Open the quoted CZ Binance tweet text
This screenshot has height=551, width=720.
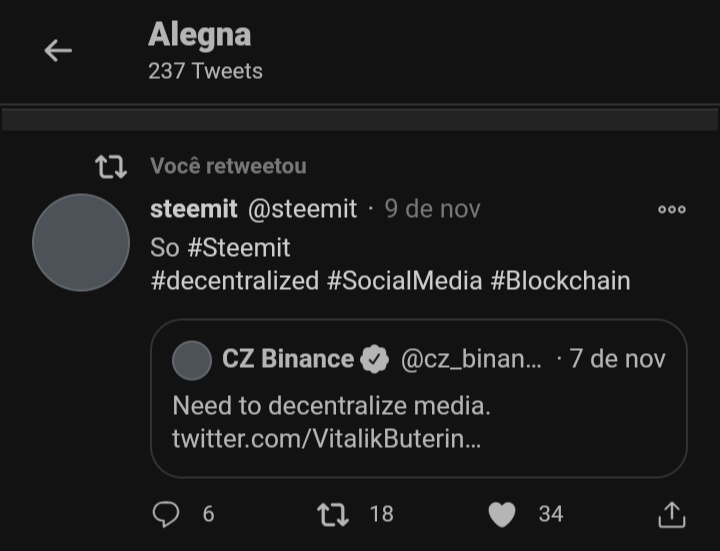(x=332, y=406)
